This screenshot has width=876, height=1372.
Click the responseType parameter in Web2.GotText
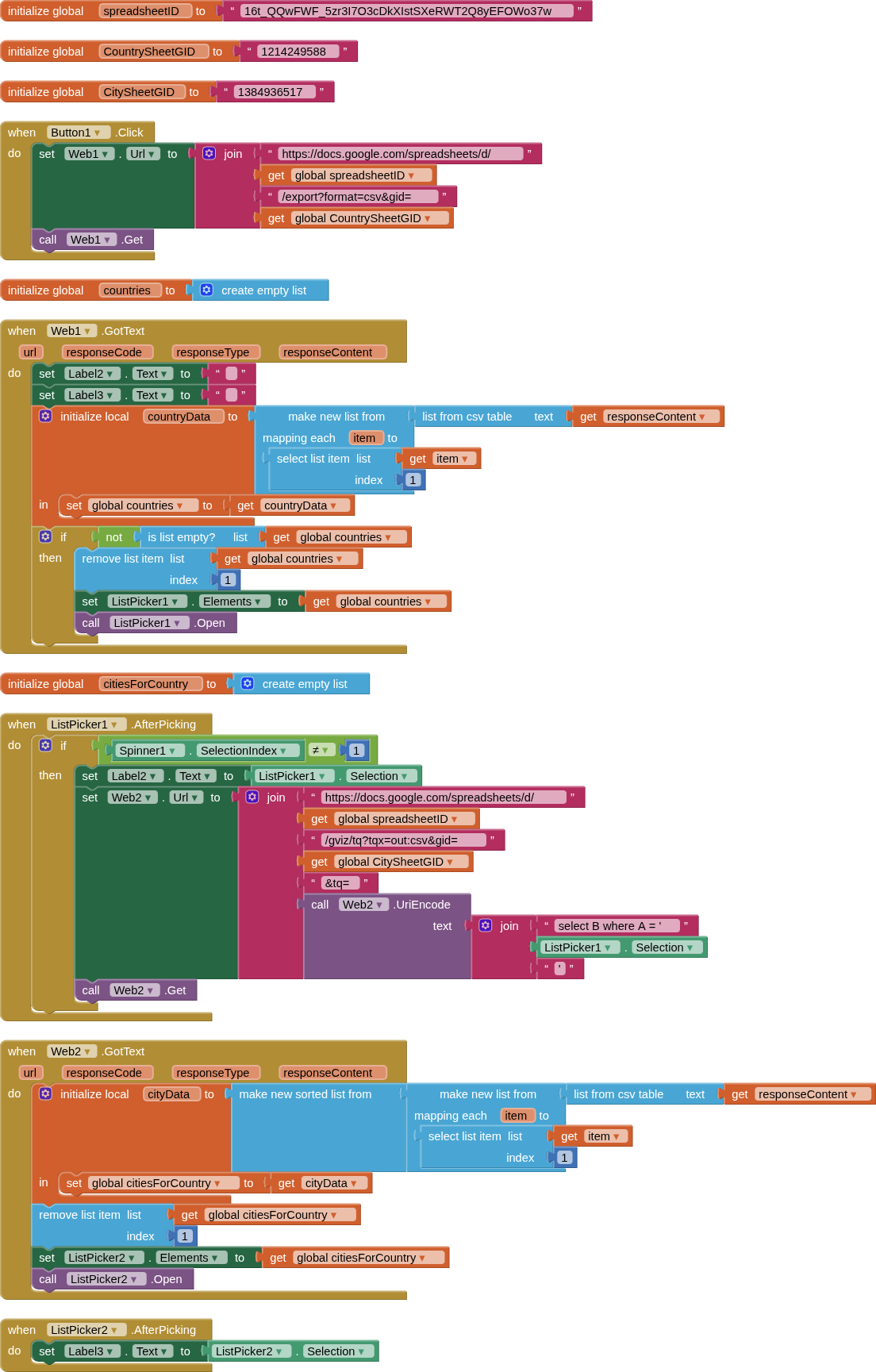[213, 1073]
